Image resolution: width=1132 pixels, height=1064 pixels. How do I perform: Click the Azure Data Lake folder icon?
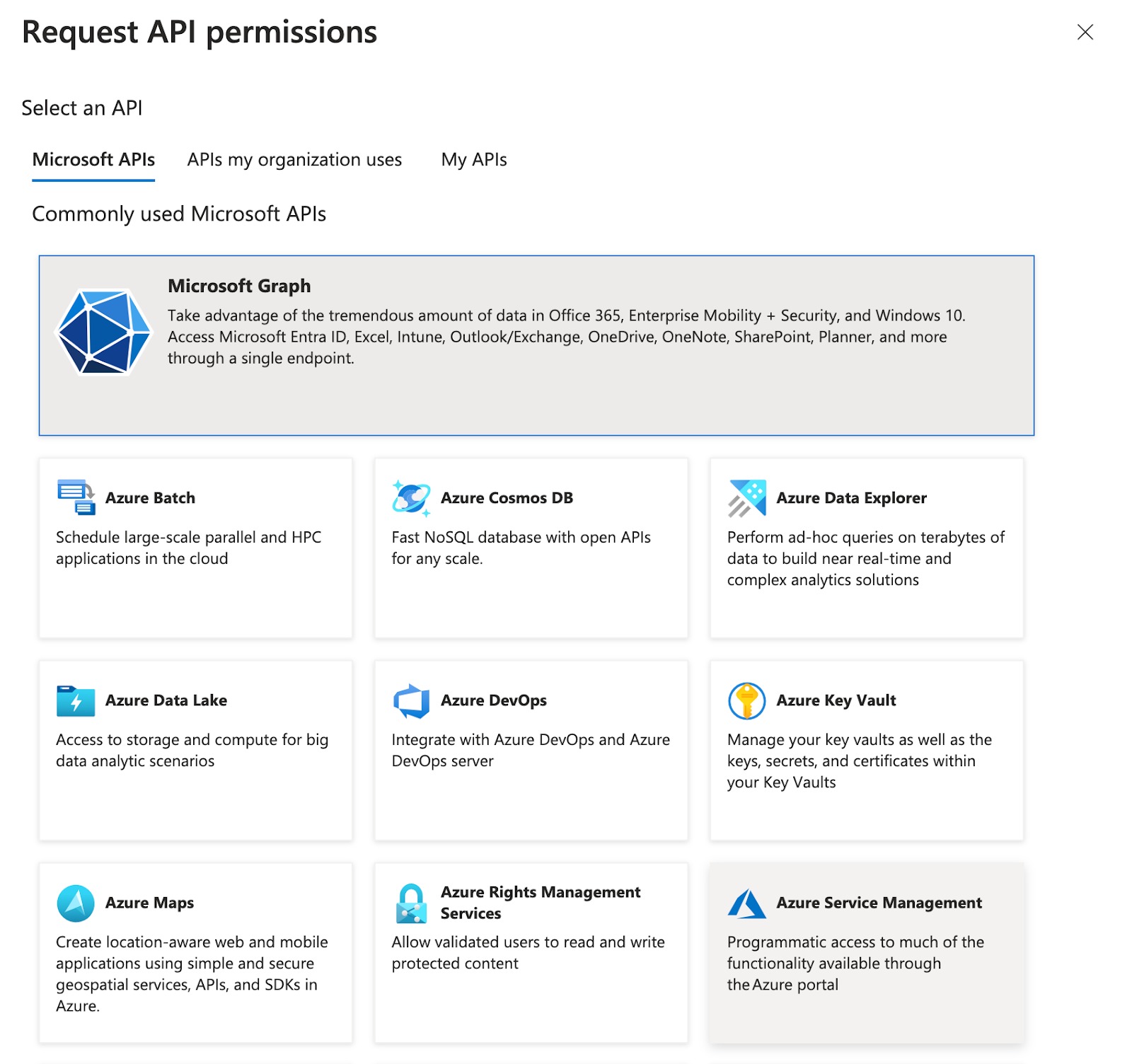(76, 700)
